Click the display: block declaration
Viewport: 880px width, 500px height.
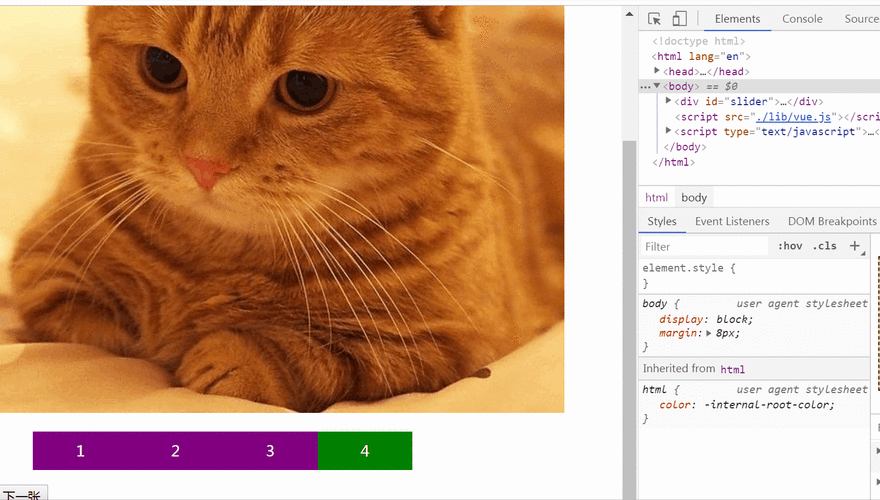click(x=705, y=319)
